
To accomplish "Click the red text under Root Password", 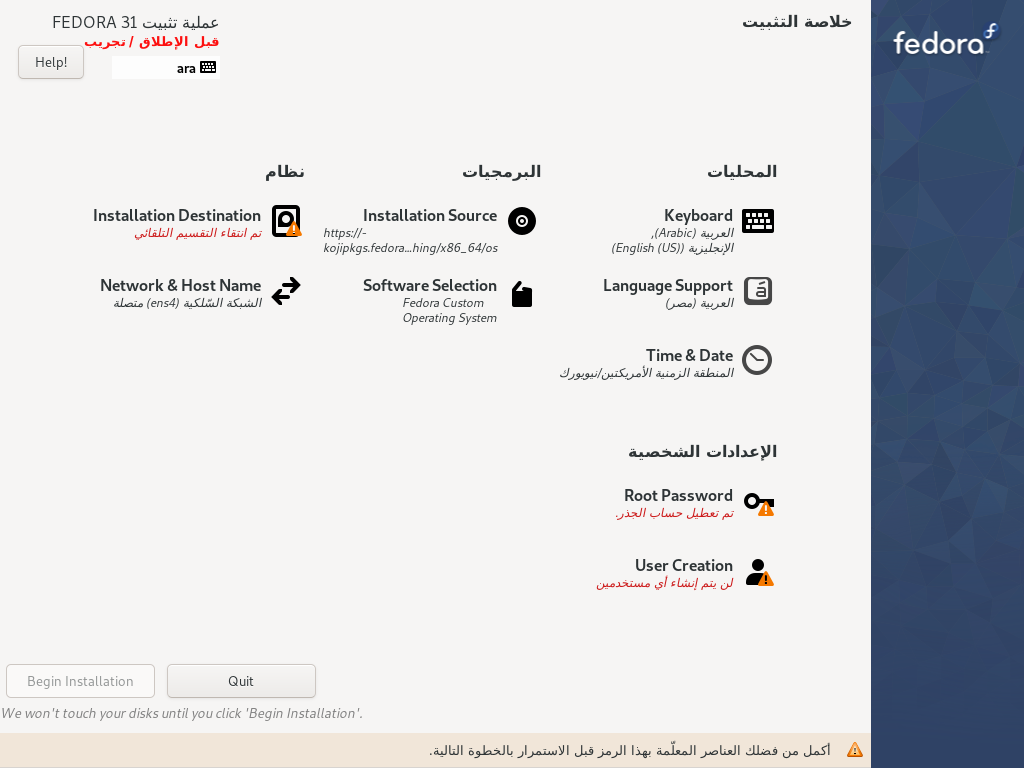I will pos(675,513).
